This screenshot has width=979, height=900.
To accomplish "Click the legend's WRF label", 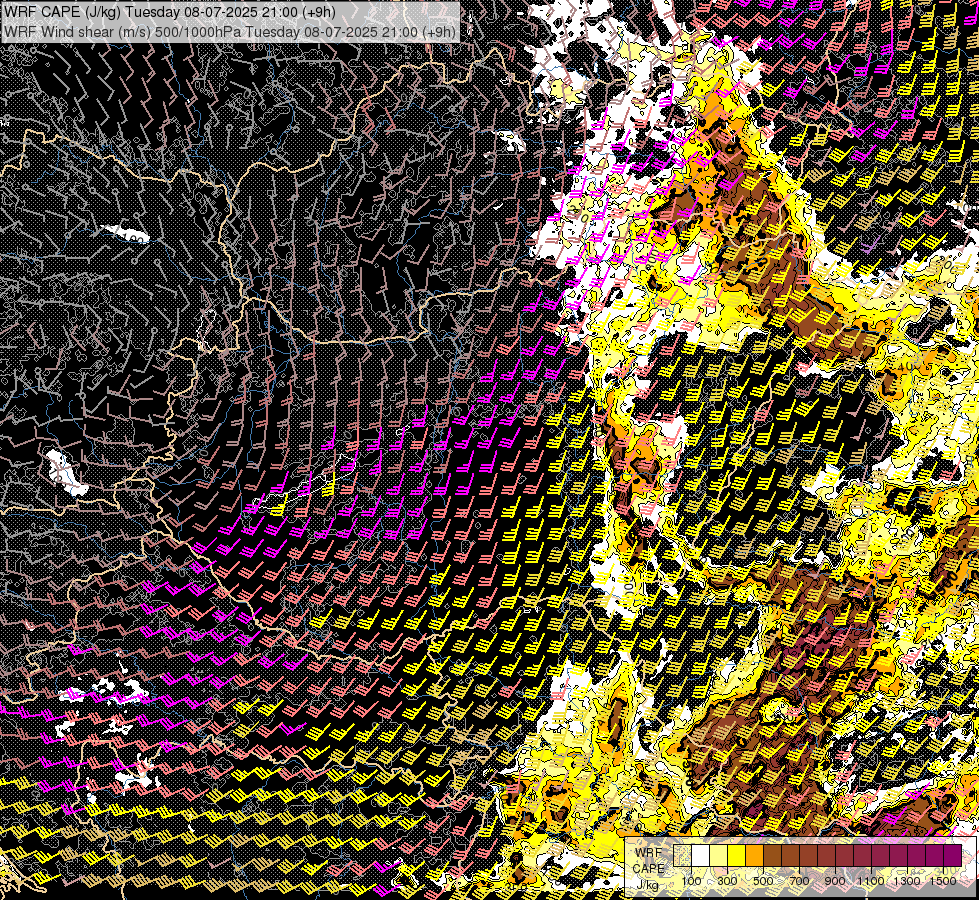I will [x=648, y=853].
